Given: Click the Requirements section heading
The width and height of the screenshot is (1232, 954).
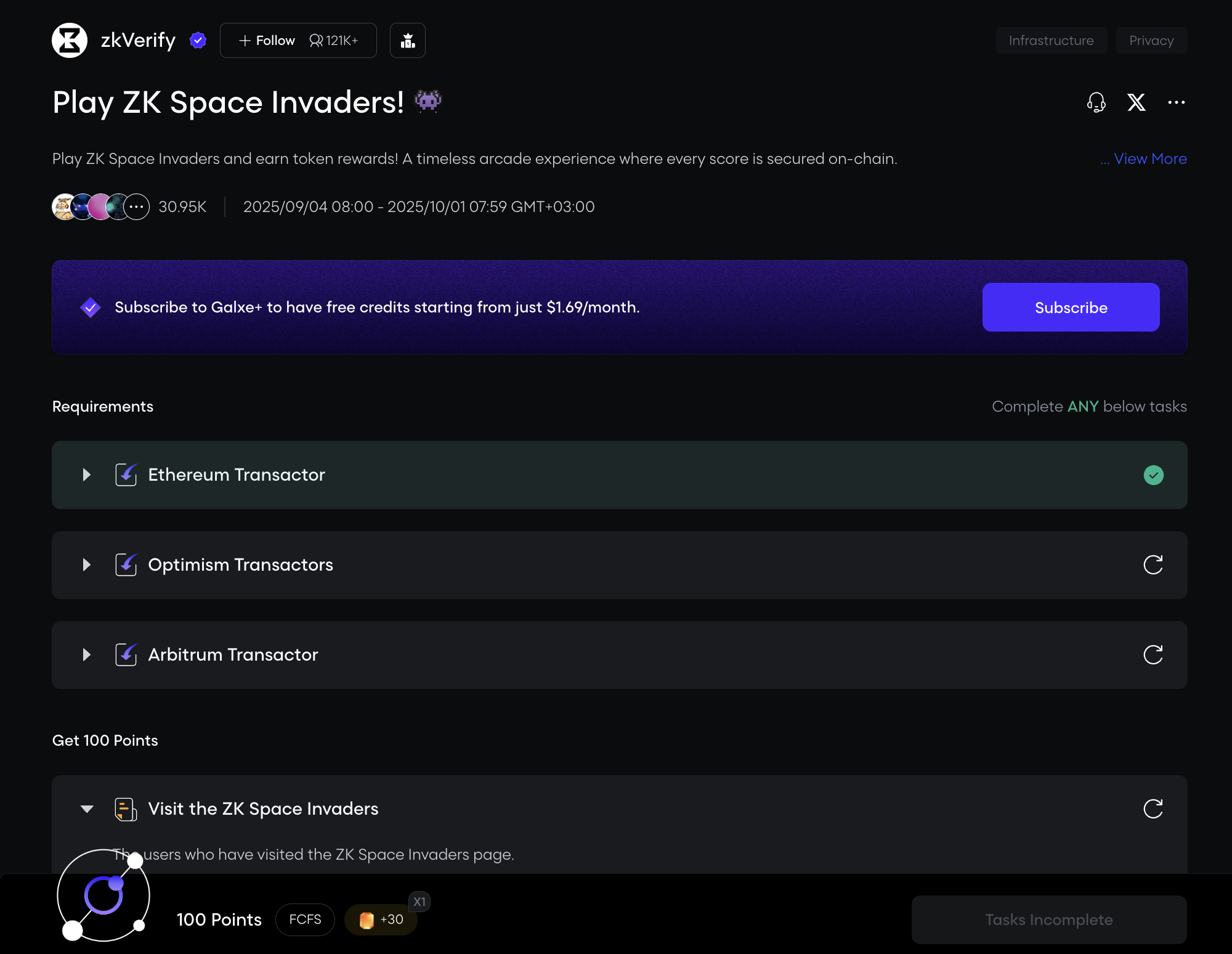Looking at the screenshot, I should 103,407.
